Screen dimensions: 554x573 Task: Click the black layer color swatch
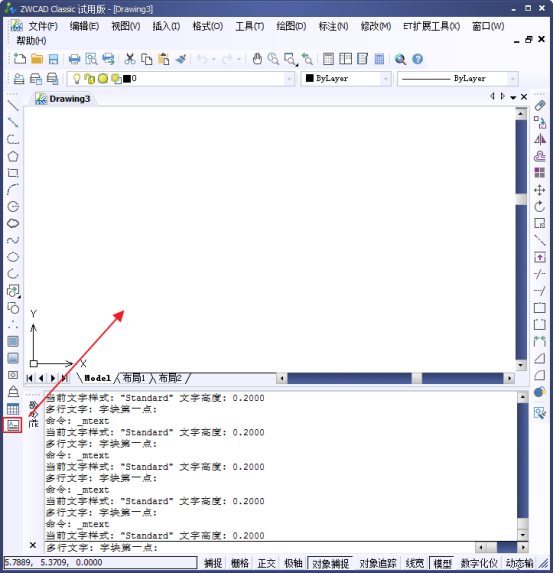pos(127,79)
